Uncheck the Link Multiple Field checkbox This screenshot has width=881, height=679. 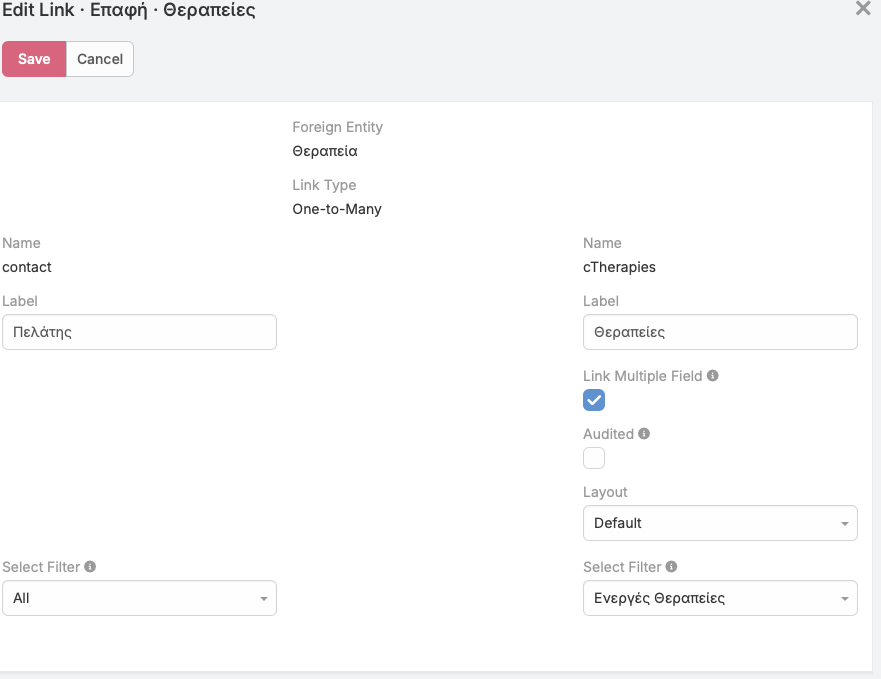click(594, 400)
